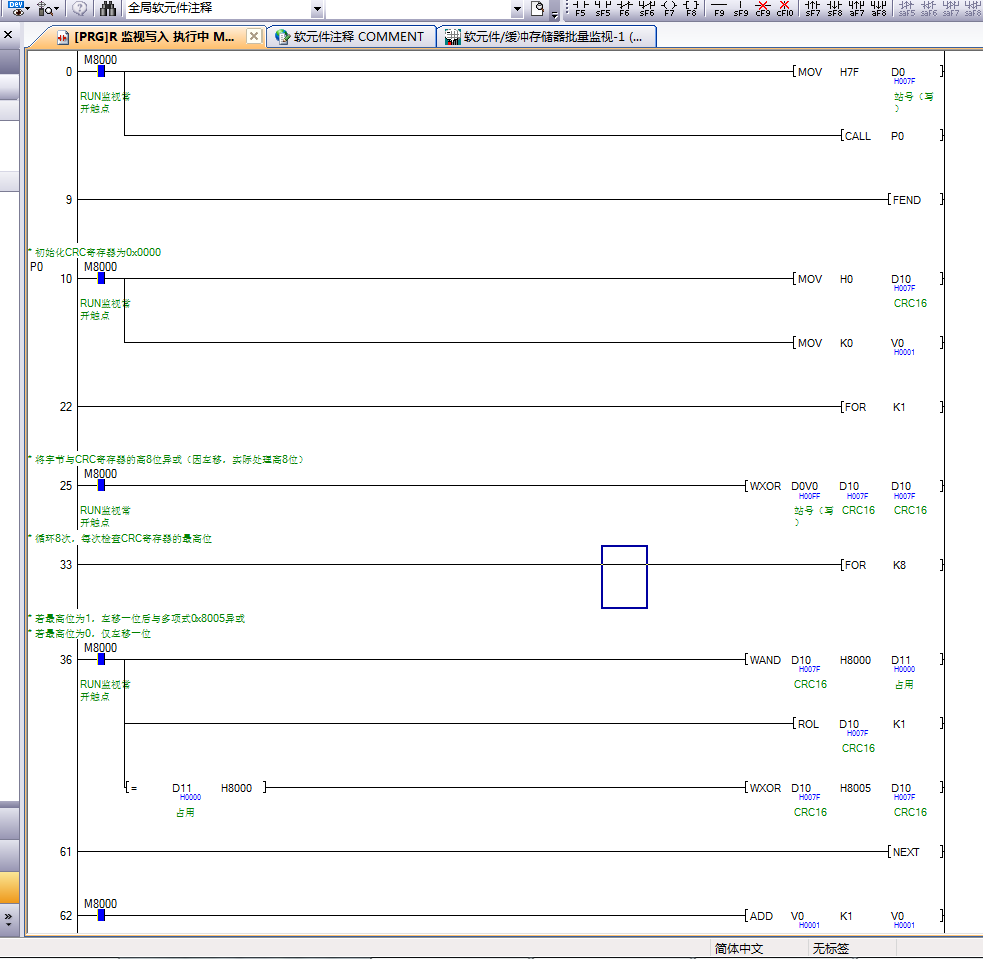Insert coil with F7 tool
The width and height of the screenshot is (983, 959).
tap(669, 9)
